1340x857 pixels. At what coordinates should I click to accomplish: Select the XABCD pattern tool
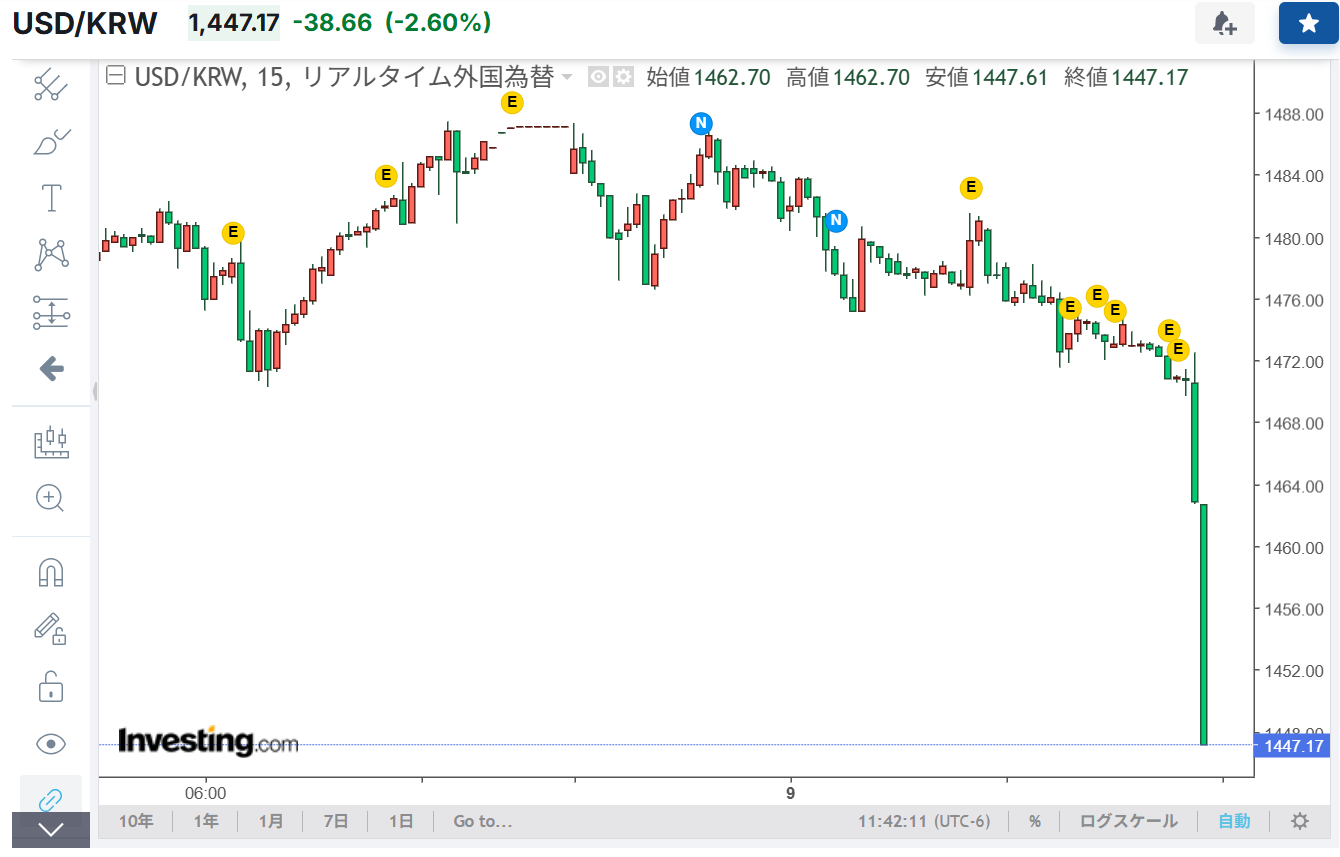(x=50, y=255)
